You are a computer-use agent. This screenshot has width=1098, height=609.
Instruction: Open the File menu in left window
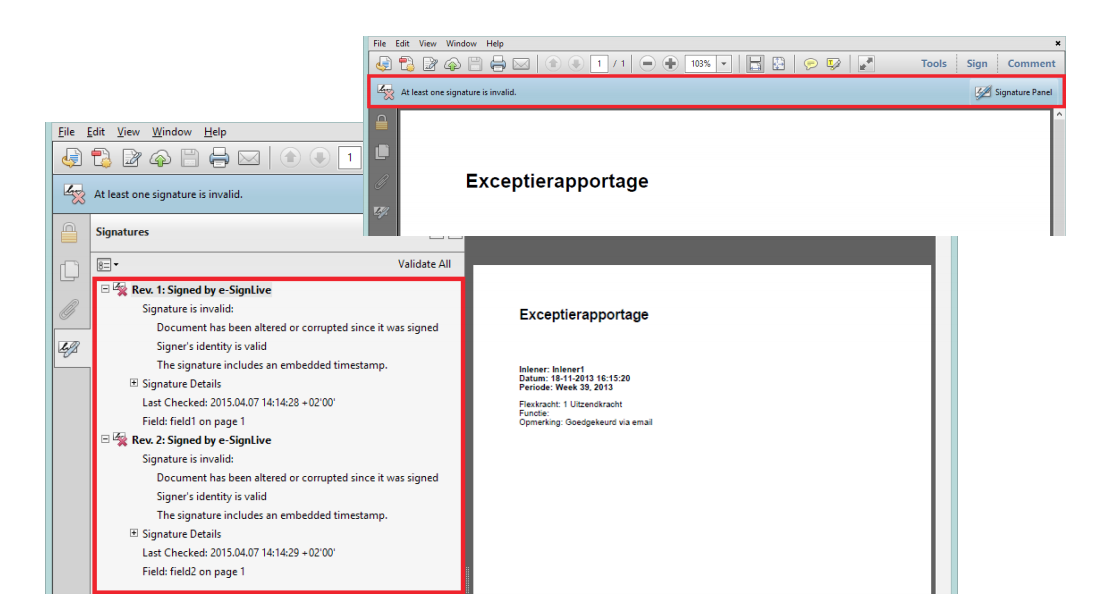[67, 132]
